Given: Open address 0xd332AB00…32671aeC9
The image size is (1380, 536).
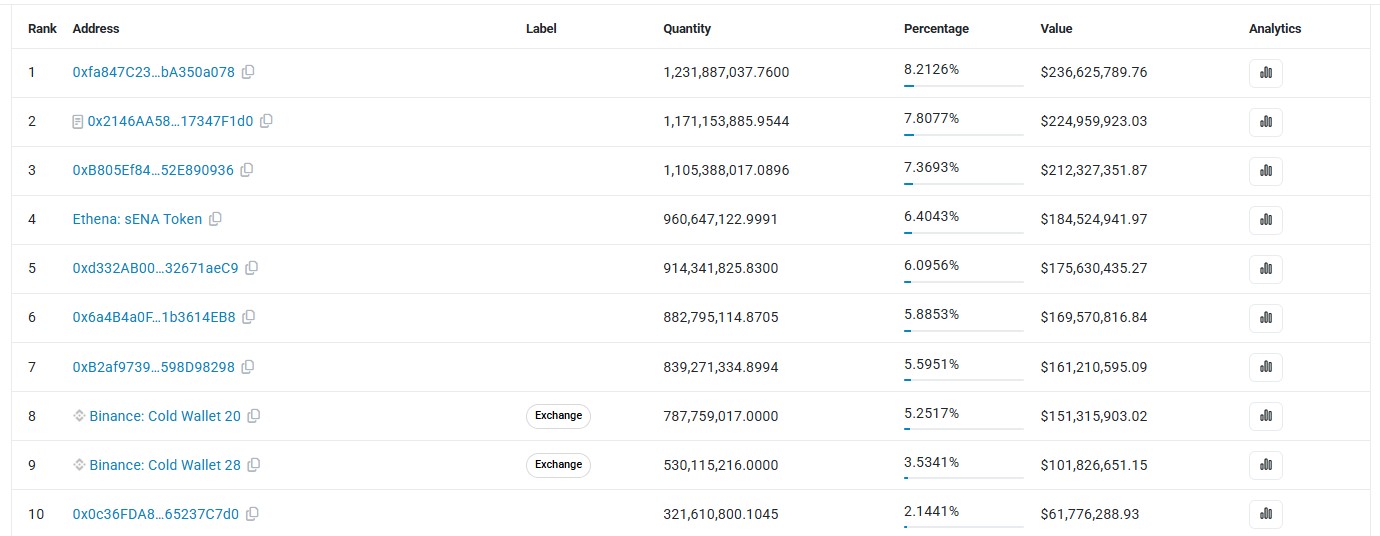Looking at the screenshot, I should [x=156, y=268].
